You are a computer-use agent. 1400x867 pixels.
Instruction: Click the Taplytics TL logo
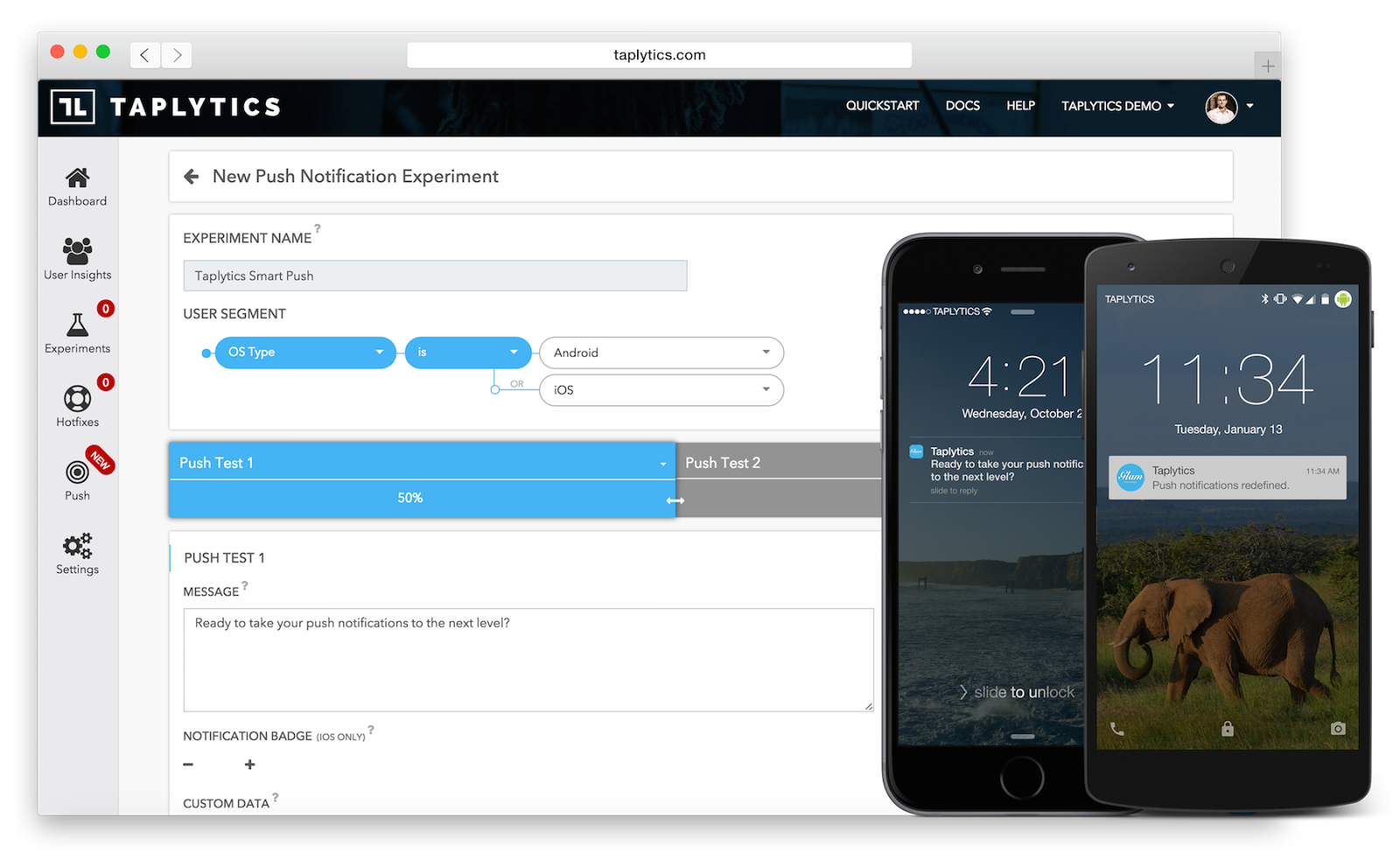(73, 107)
